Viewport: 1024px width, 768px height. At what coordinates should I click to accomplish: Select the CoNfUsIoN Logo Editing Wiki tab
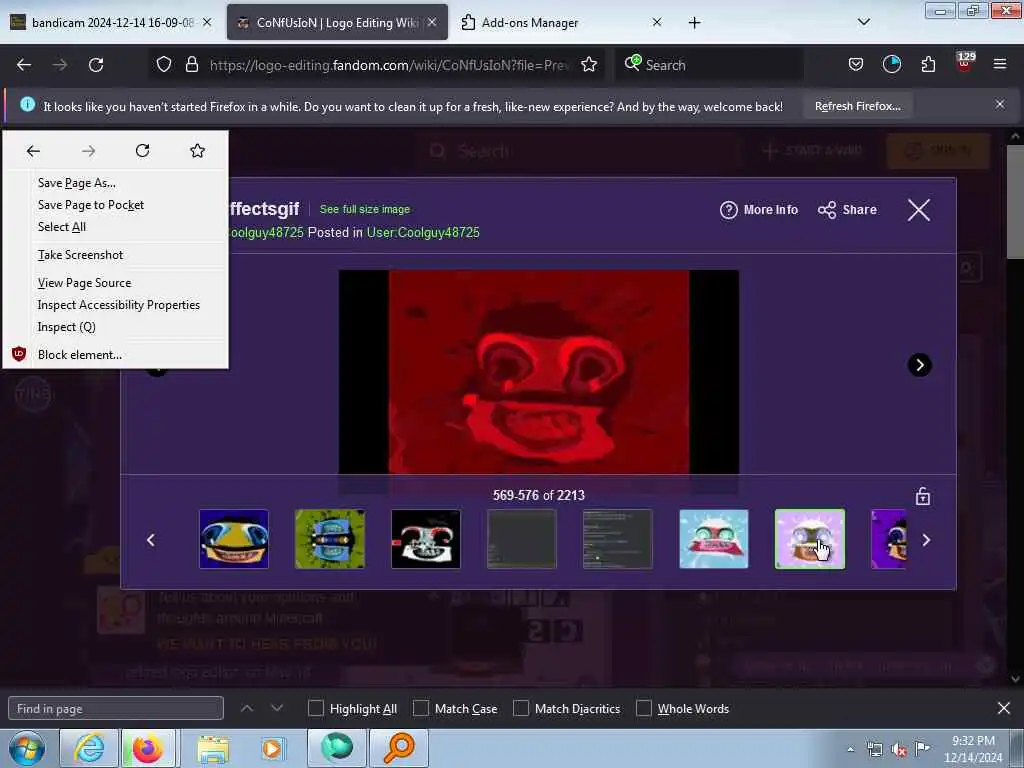click(x=337, y=23)
